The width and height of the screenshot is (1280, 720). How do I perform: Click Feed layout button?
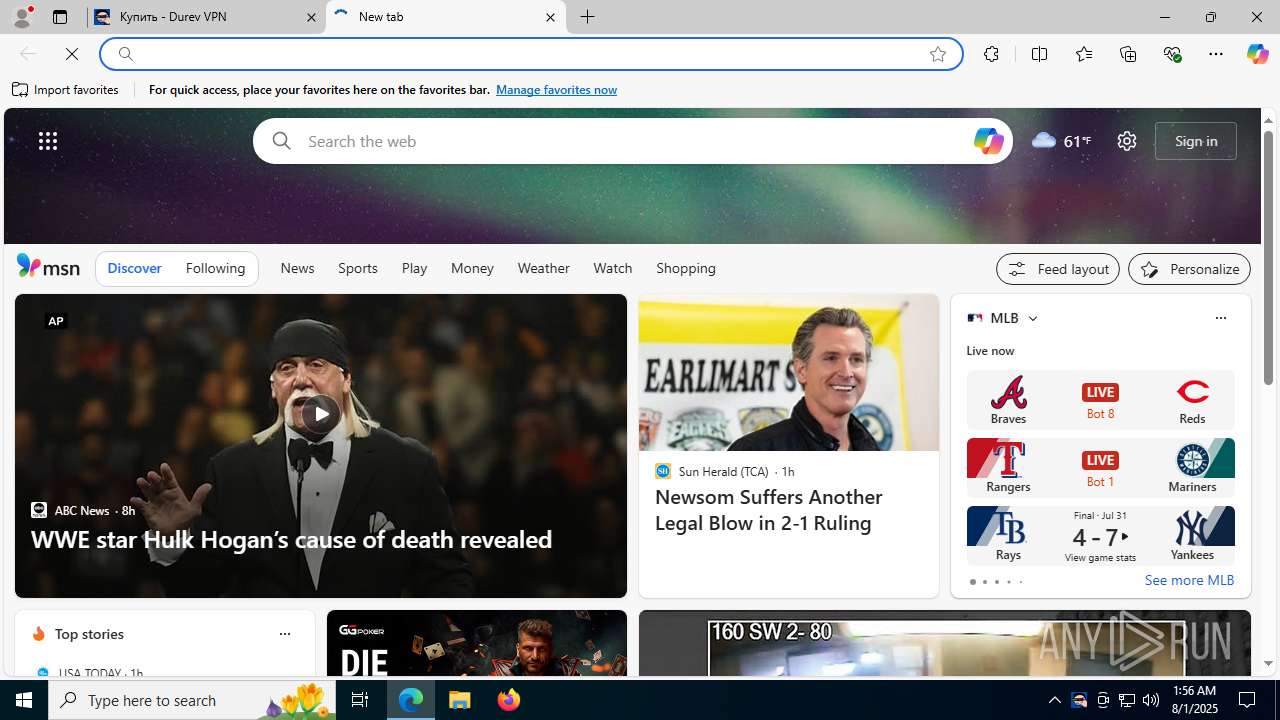[x=1057, y=269]
